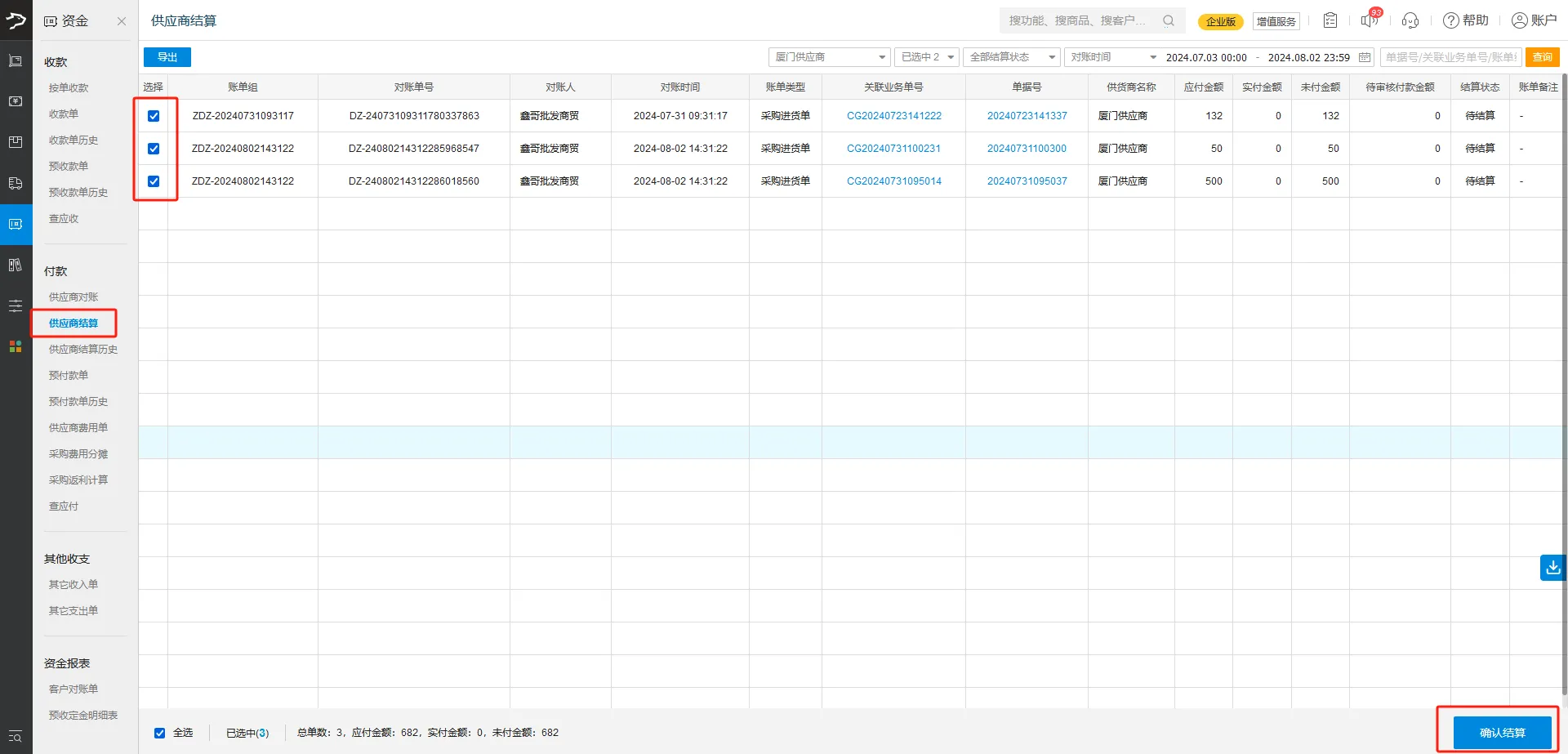Uncheck row ZDZ-20240731093117 checkbox
The width and height of the screenshot is (1568, 754).
(x=154, y=116)
